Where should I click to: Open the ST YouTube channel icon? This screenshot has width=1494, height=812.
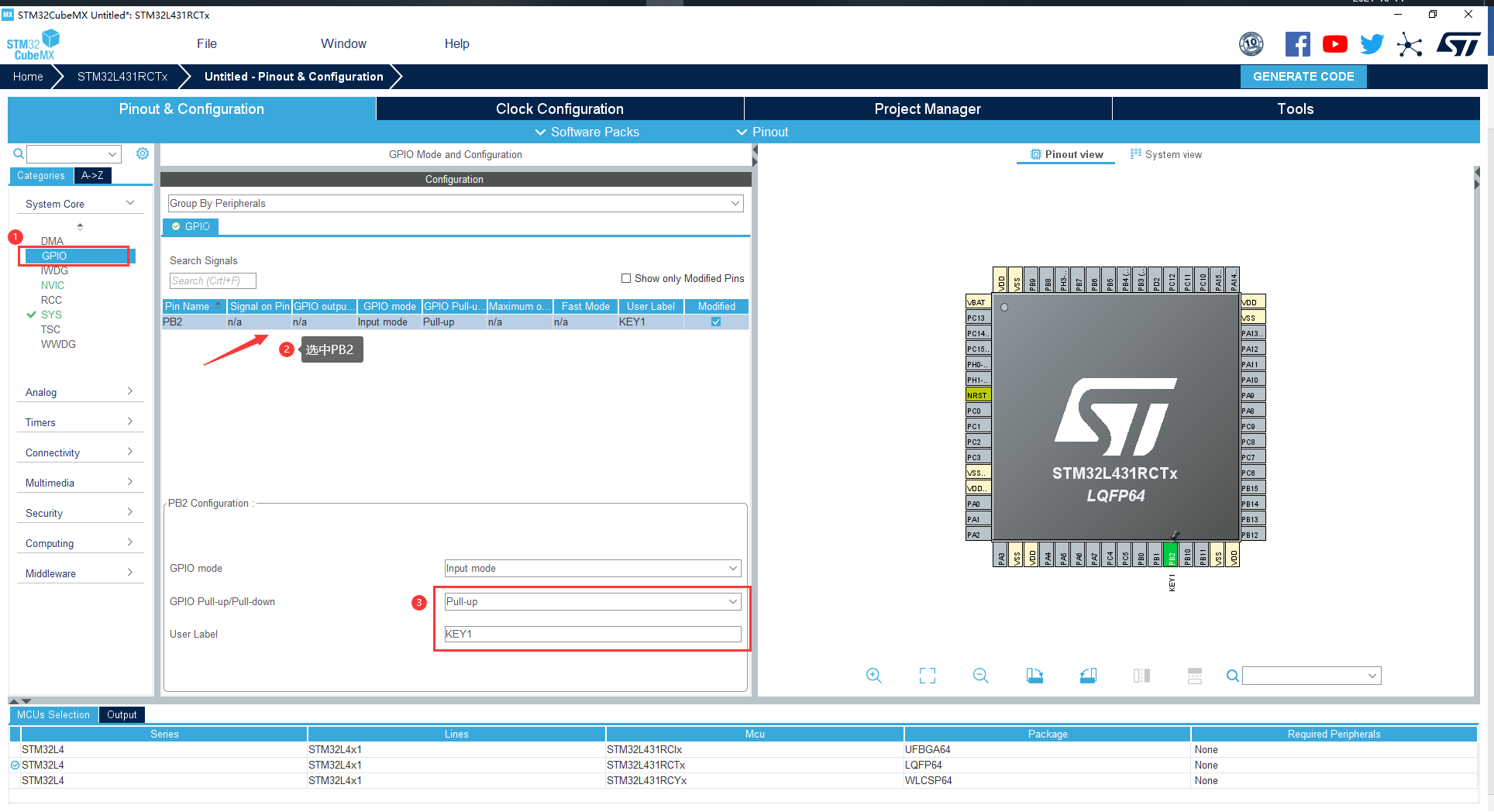1334,44
